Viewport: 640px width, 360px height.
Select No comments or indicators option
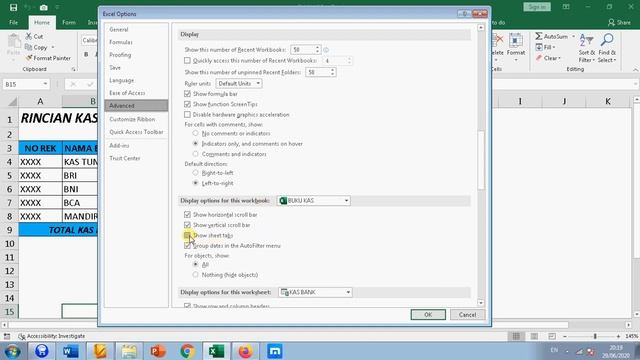196,133
